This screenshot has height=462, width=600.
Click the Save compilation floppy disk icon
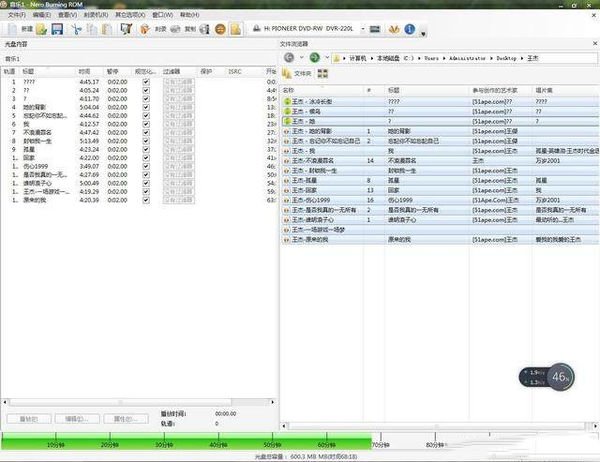click(x=57, y=30)
